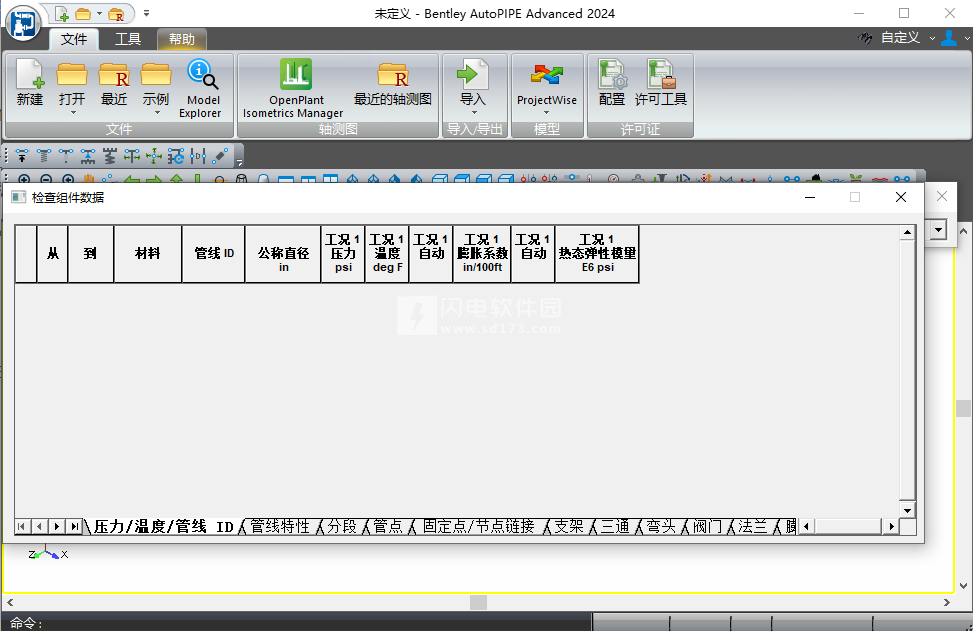973x631 pixels.
Task: Expand the support toolbar options arrow
Action: tap(240, 163)
